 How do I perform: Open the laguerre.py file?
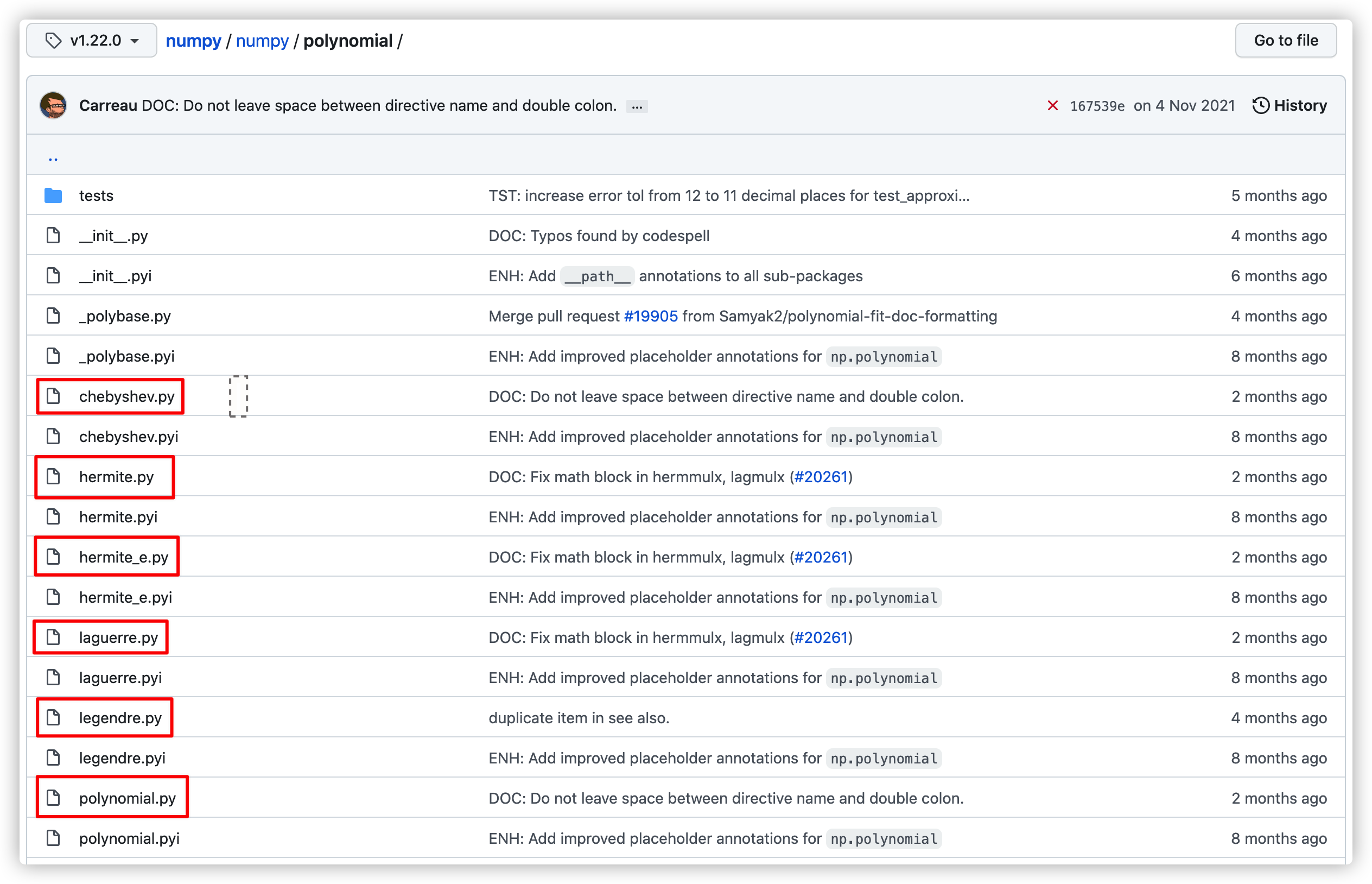click(x=119, y=637)
